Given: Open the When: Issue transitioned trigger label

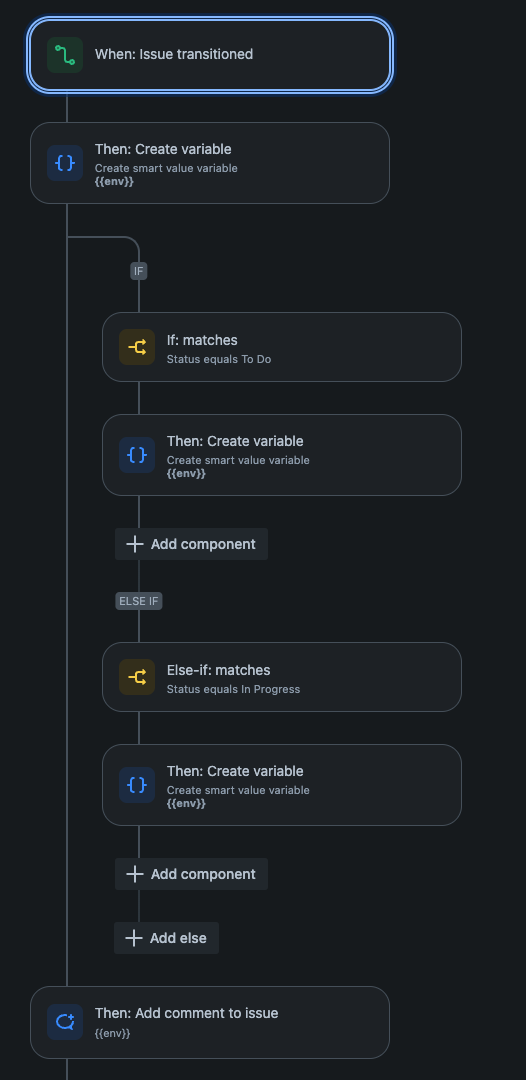Looking at the screenshot, I should pos(173,54).
